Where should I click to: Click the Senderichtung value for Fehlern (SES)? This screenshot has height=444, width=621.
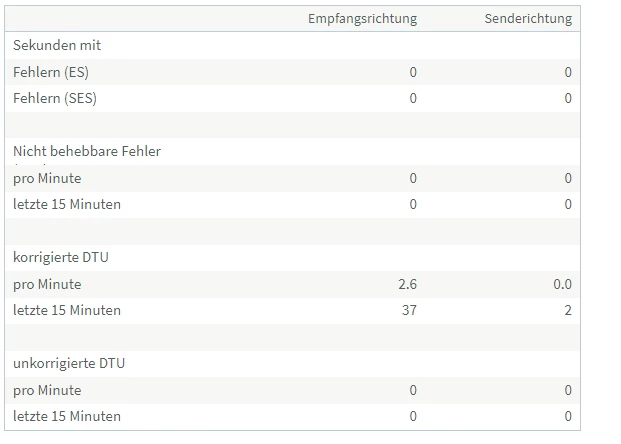pos(568,98)
